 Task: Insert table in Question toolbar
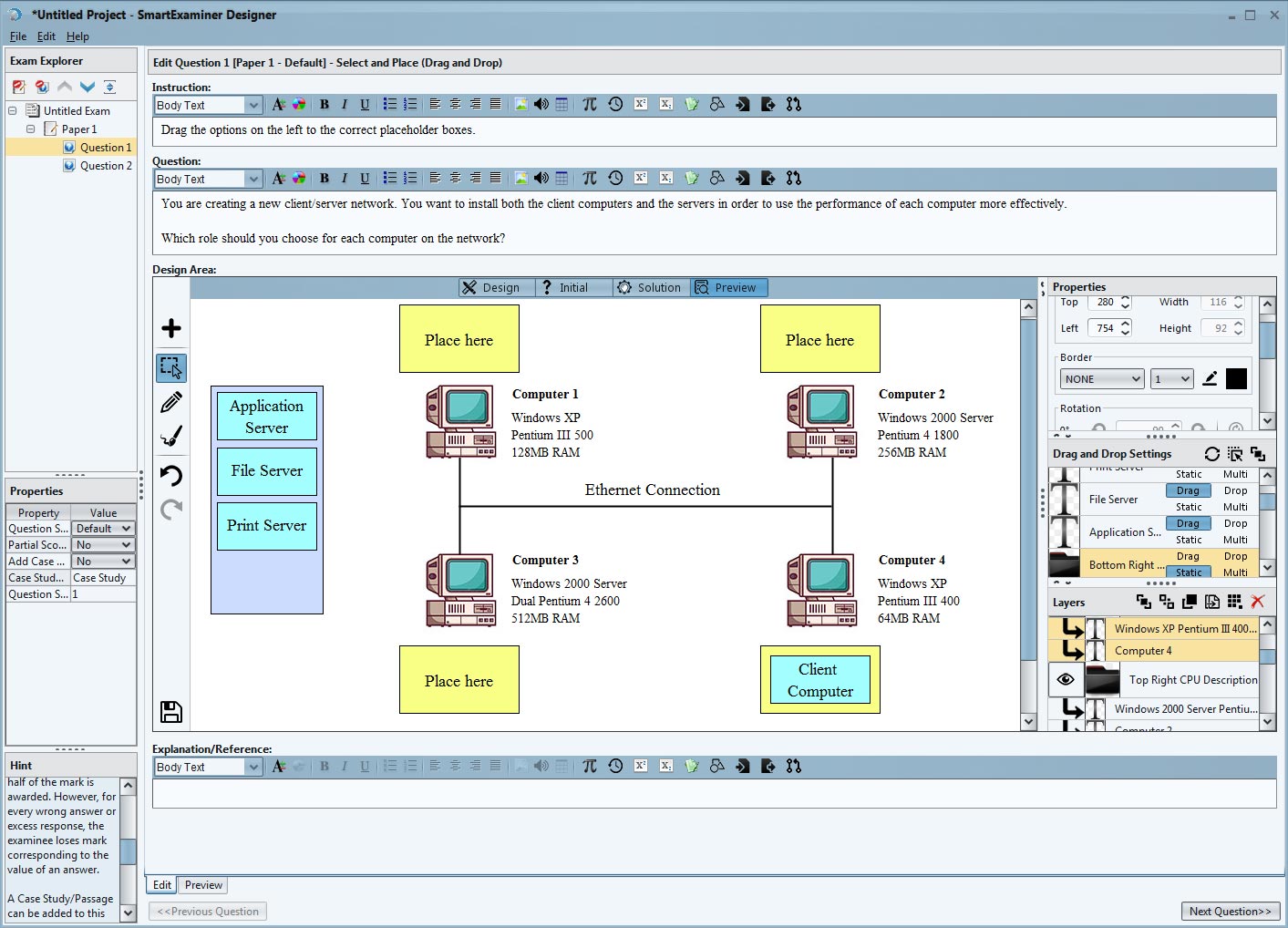pyautogui.click(x=562, y=179)
